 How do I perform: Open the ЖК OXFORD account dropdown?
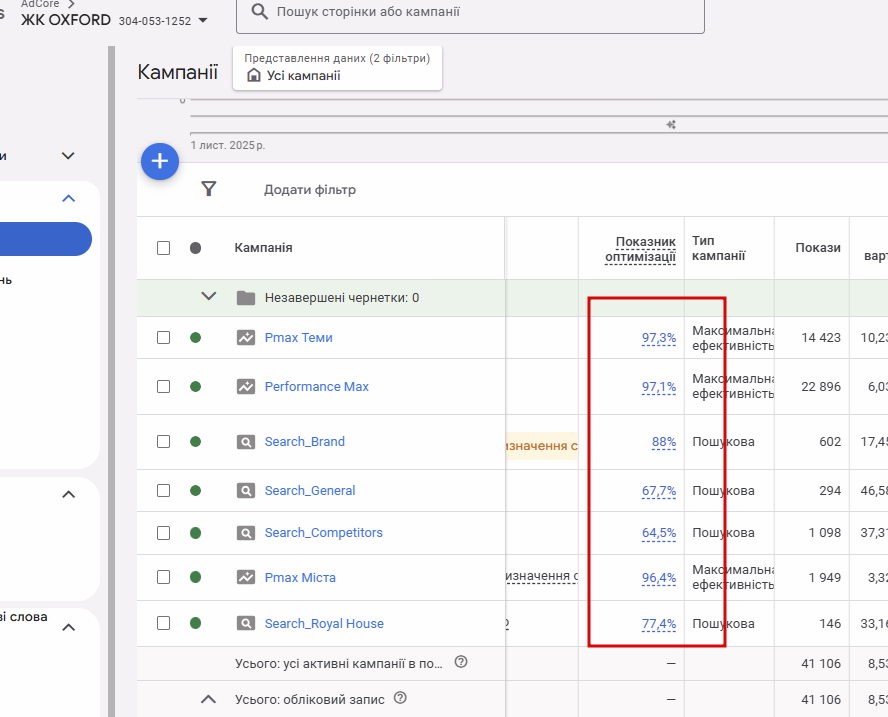[204, 20]
